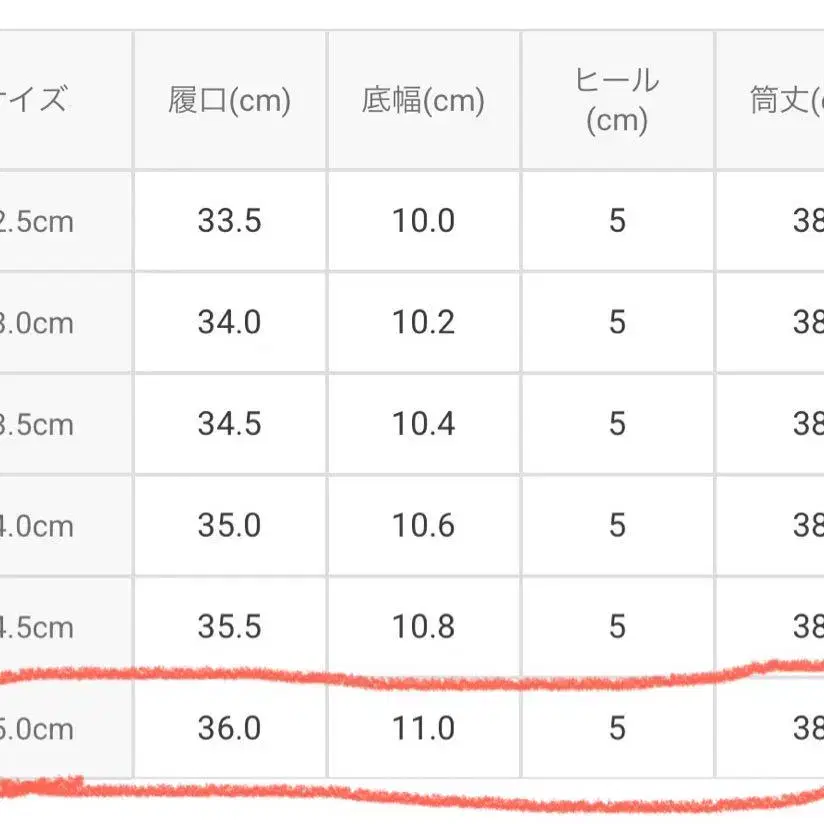Screen dimensions: 824x824
Task: Select the 35.5 cell in 履口 column
Action: point(229,627)
